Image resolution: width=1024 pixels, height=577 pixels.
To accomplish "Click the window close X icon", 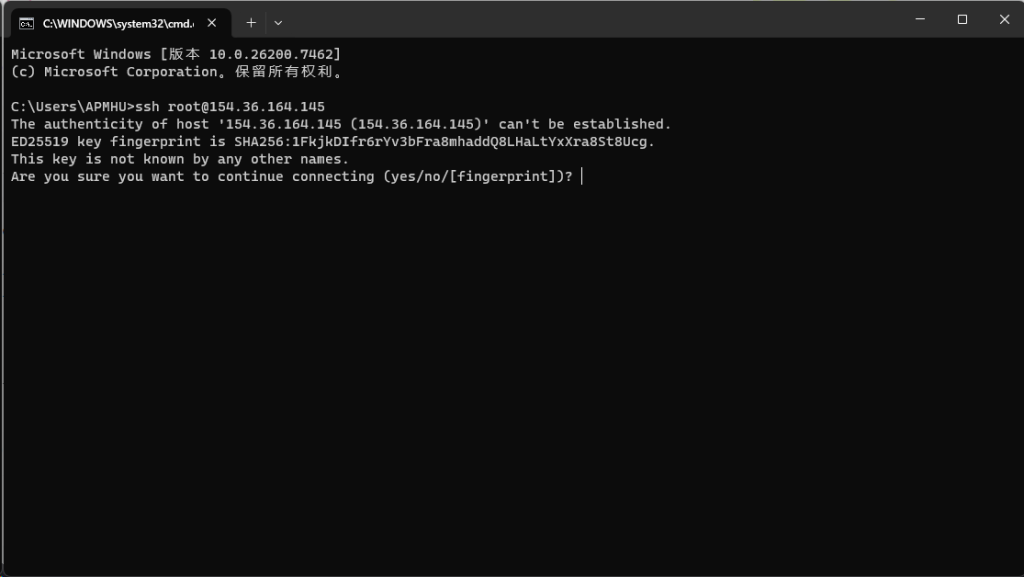I will (1004, 19).
